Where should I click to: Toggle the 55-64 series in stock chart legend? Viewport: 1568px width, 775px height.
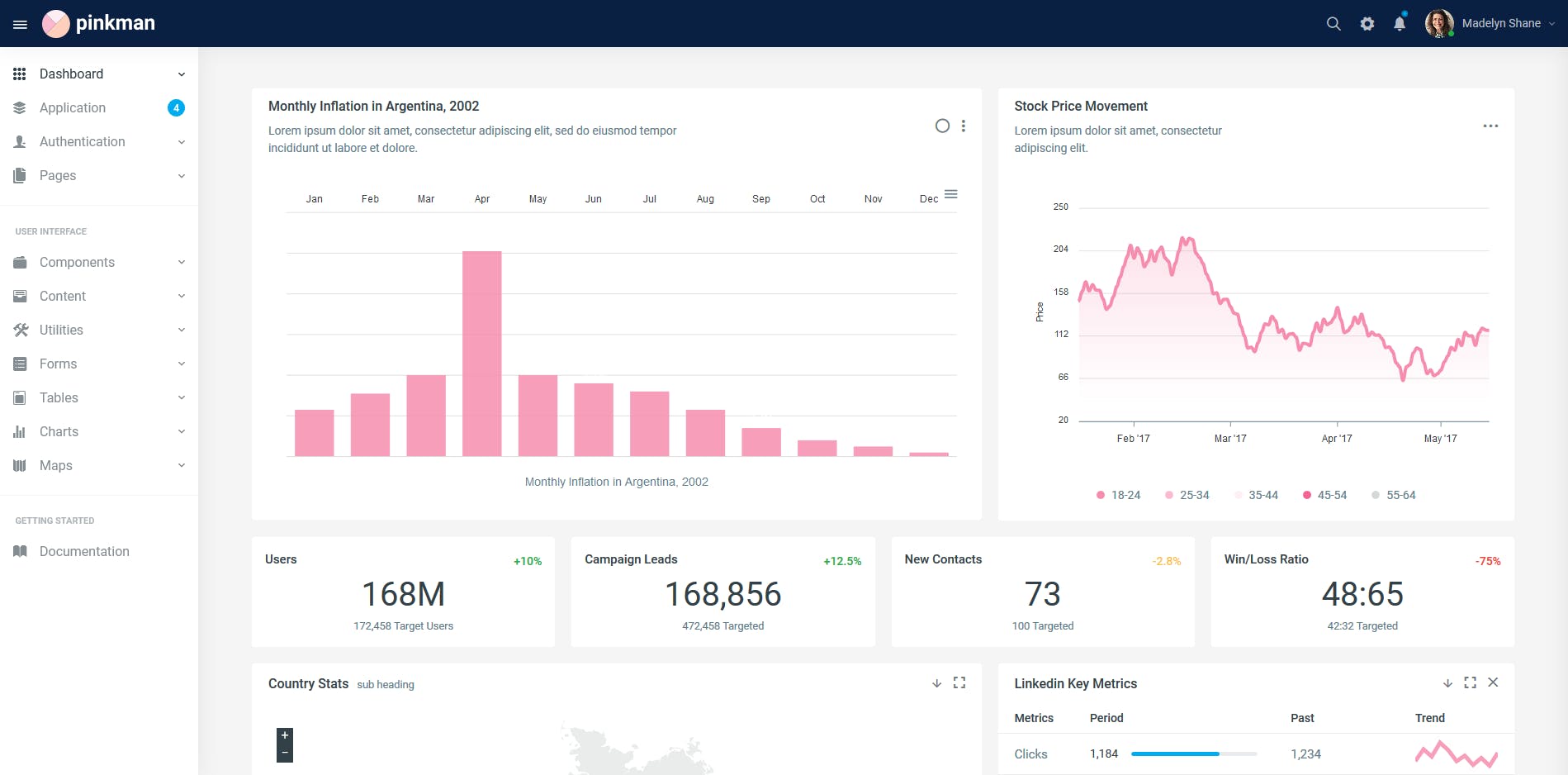point(1393,495)
